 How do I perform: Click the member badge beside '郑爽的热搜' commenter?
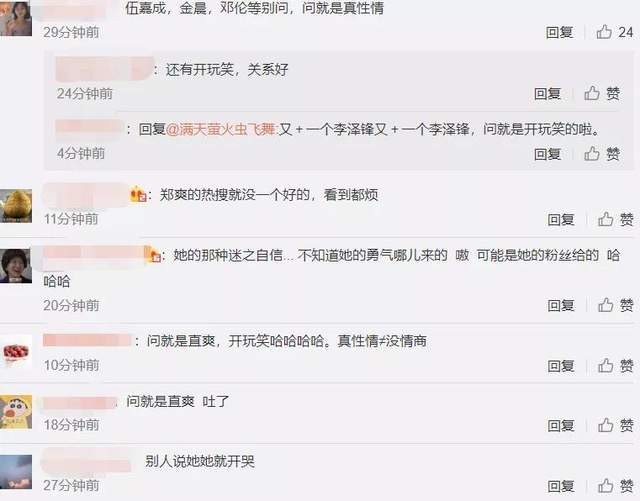138,194
